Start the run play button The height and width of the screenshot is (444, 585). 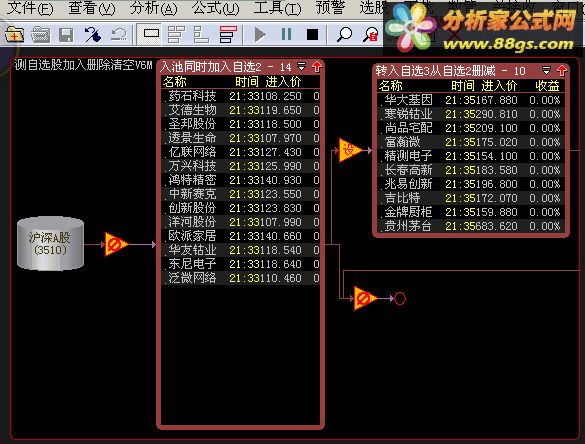click(260, 35)
